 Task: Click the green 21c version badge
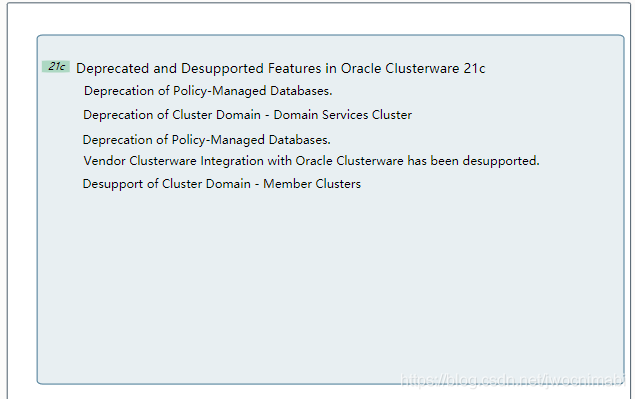pyautogui.click(x=56, y=66)
